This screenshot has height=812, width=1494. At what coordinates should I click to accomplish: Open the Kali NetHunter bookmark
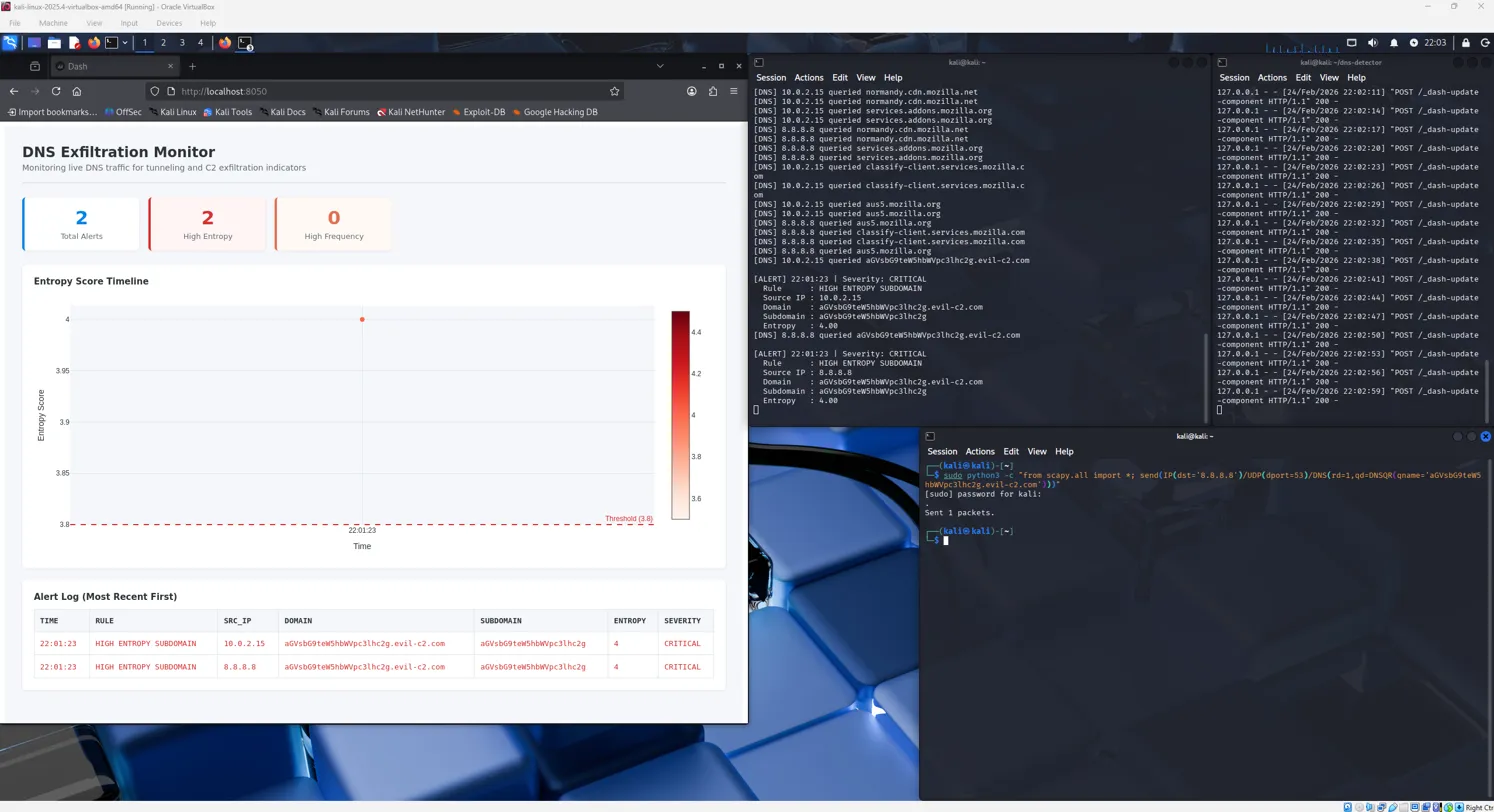(x=410, y=112)
